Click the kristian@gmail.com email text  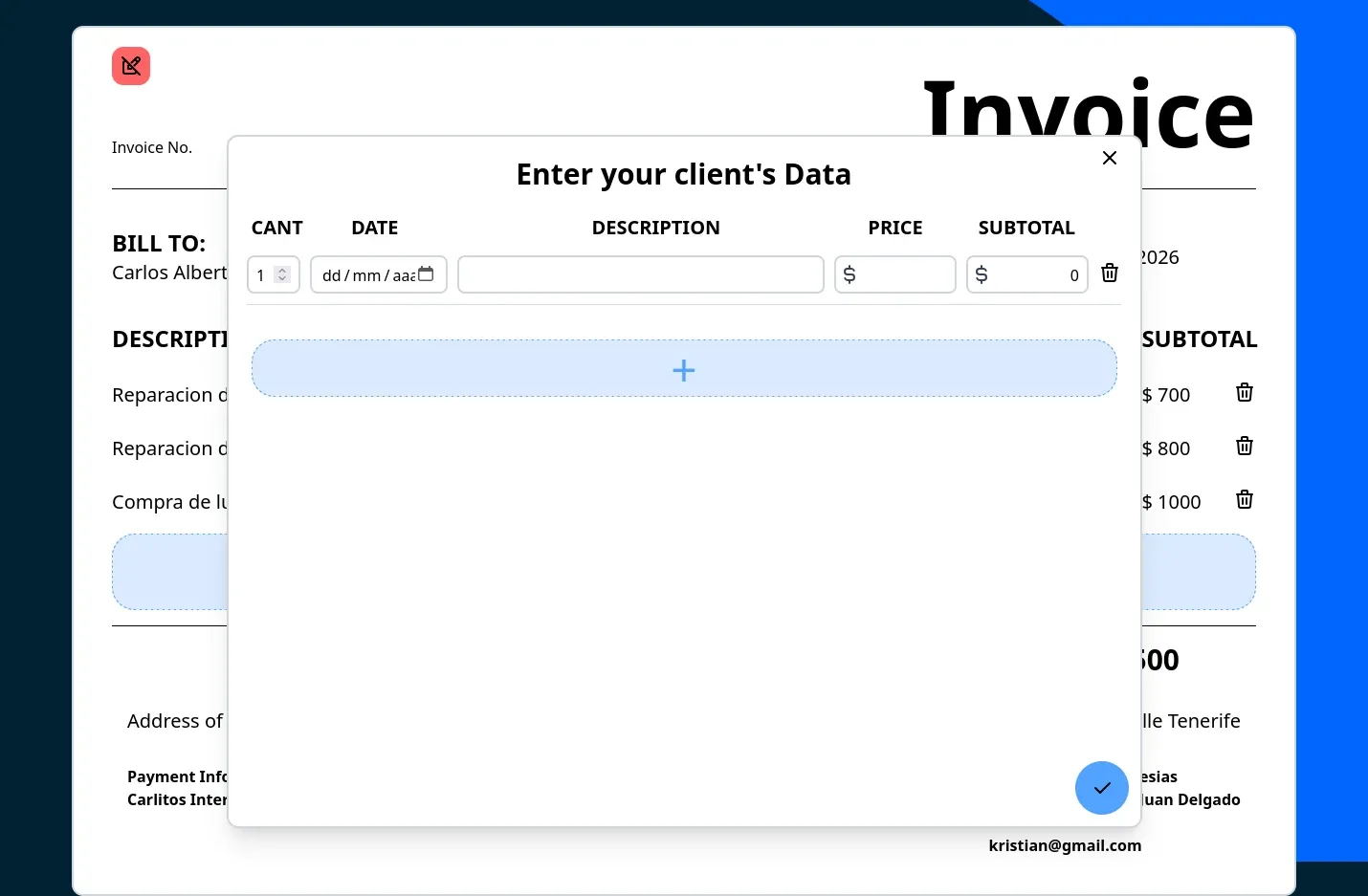point(1064,845)
